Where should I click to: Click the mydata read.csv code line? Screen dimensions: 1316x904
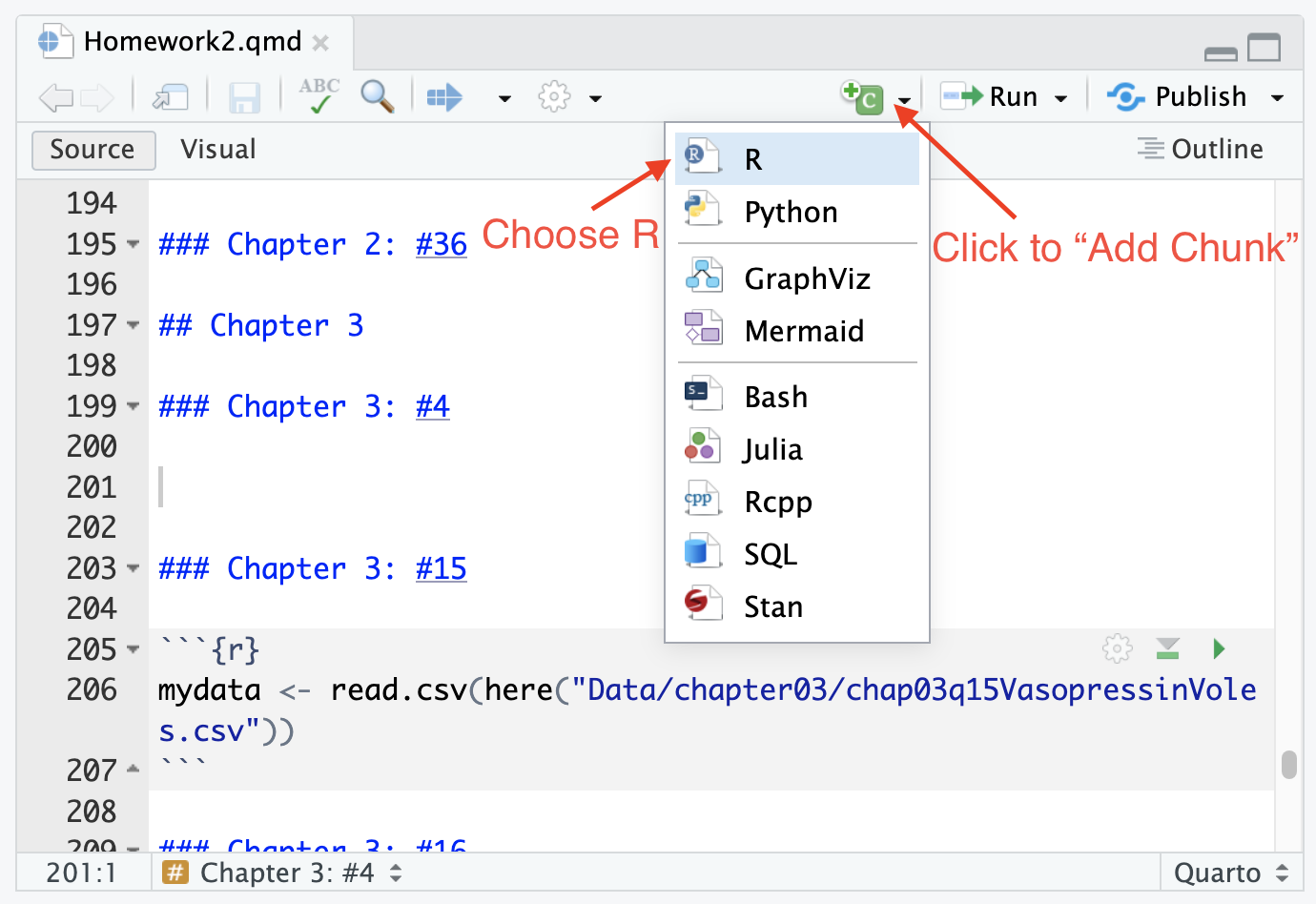point(707,709)
